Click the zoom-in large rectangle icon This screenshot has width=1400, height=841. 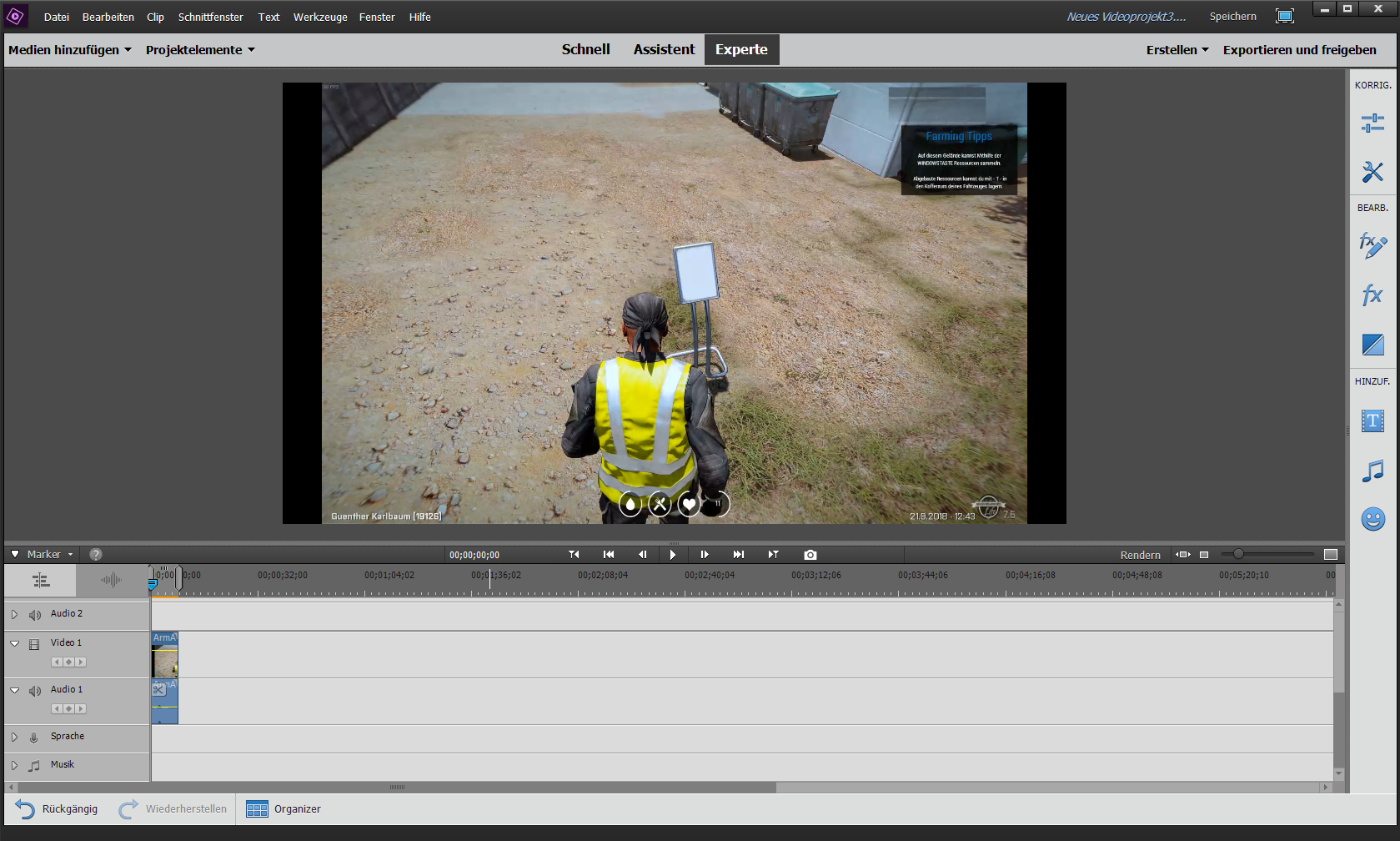(1331, 555)
